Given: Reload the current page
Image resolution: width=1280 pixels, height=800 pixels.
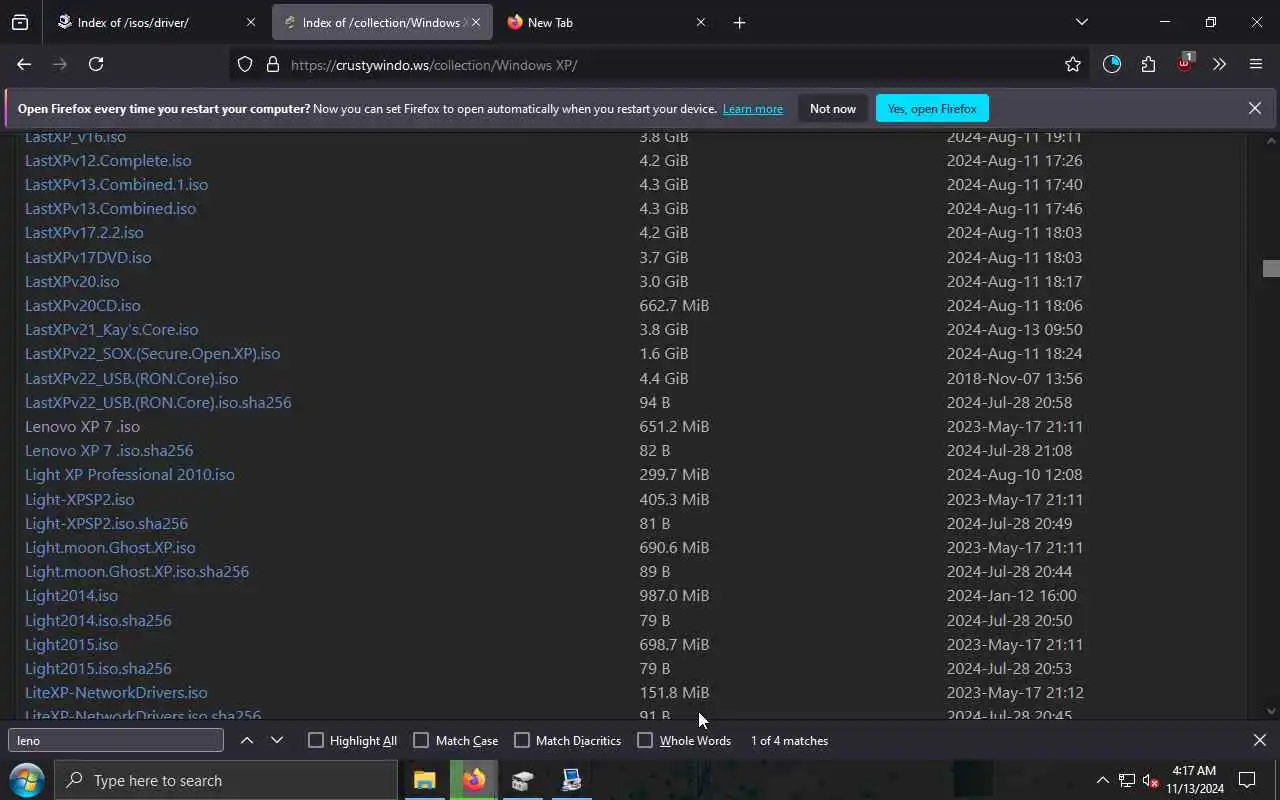Looking at the screenshot, I should (x=96, y=64).
